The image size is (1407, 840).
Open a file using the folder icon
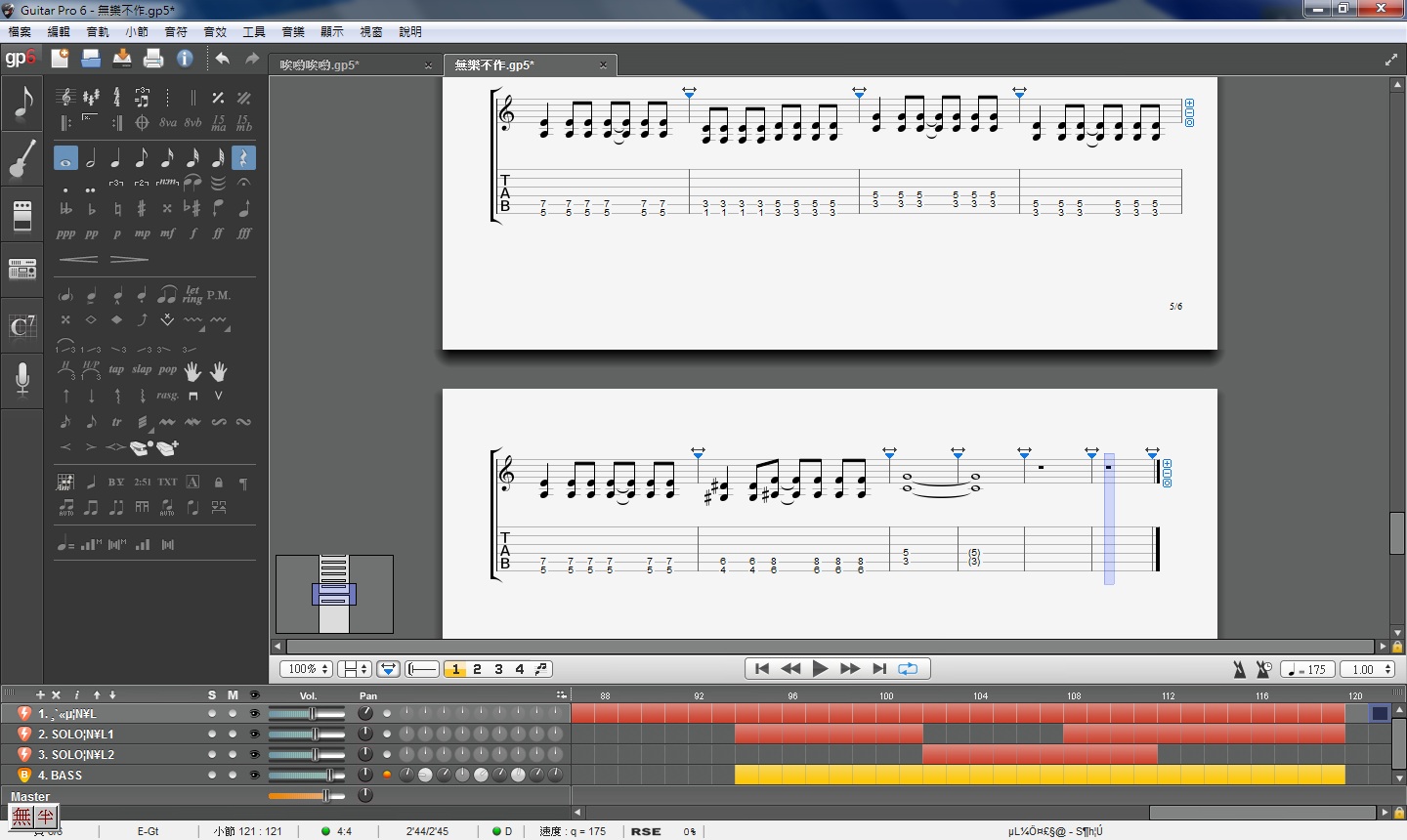[x=91, y=59]
